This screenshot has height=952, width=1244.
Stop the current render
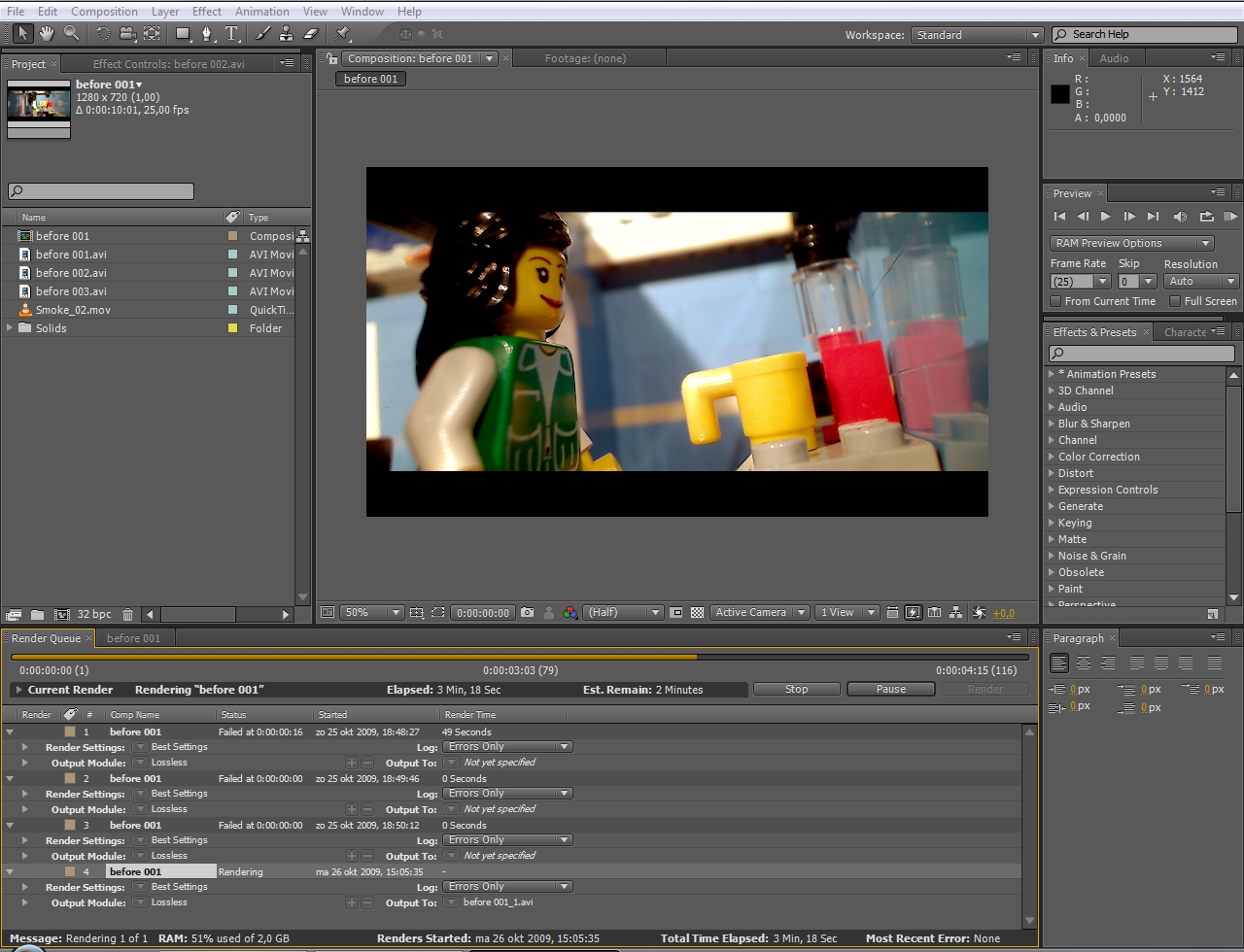(x=796, y=689)
